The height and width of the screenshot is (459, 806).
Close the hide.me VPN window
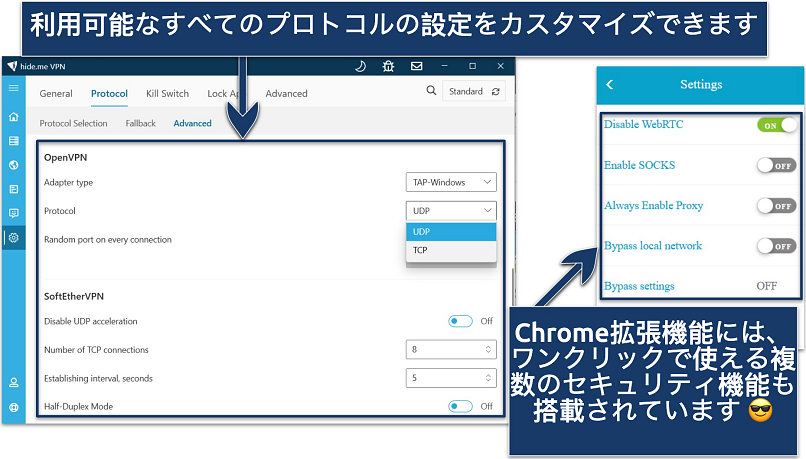pos(500,66)
